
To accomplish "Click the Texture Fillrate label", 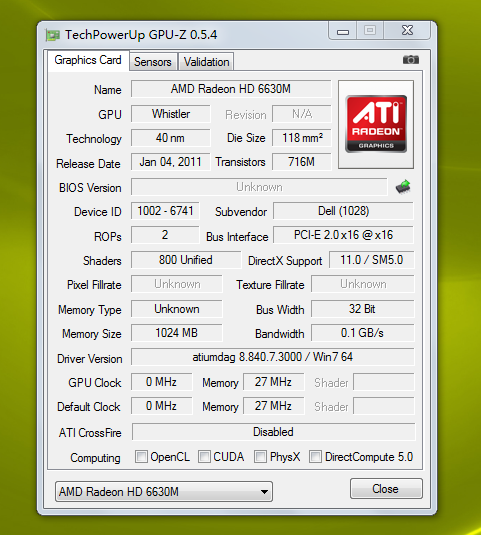I will [x=270, y=285].
